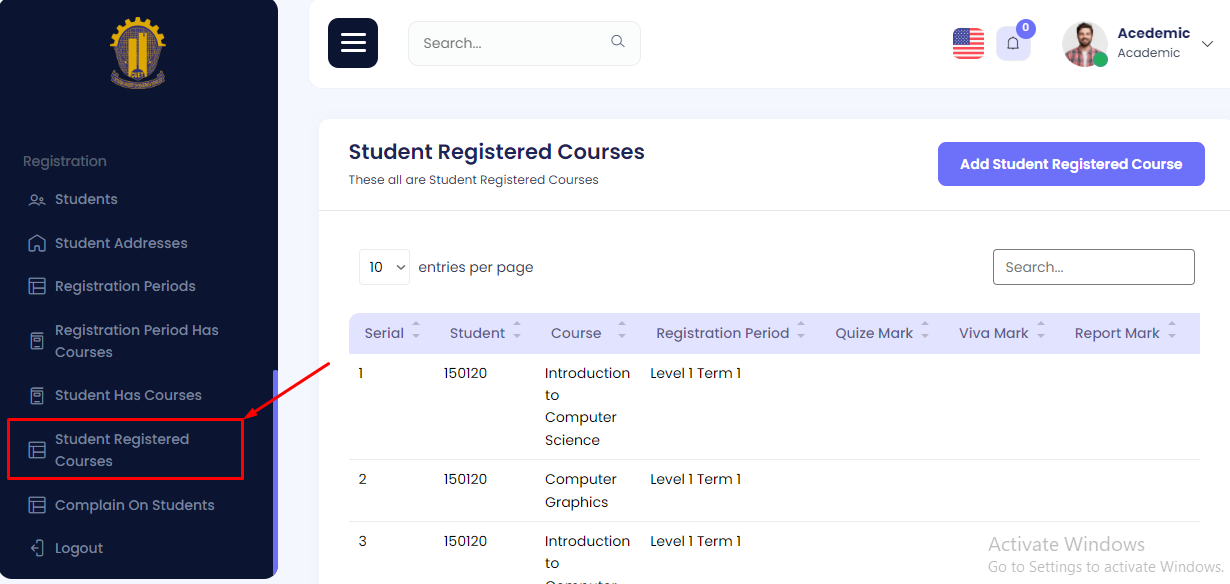Screen dimensions: 1230x584
Task: Click the user profile avatar picture
Action: pyautogui.click(x=1084, y=44)
